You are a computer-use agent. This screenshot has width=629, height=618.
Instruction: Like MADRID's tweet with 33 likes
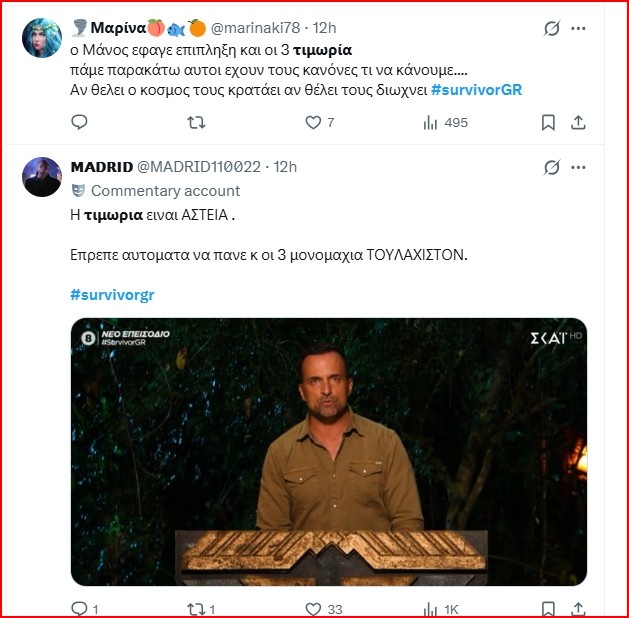[314, 608]
